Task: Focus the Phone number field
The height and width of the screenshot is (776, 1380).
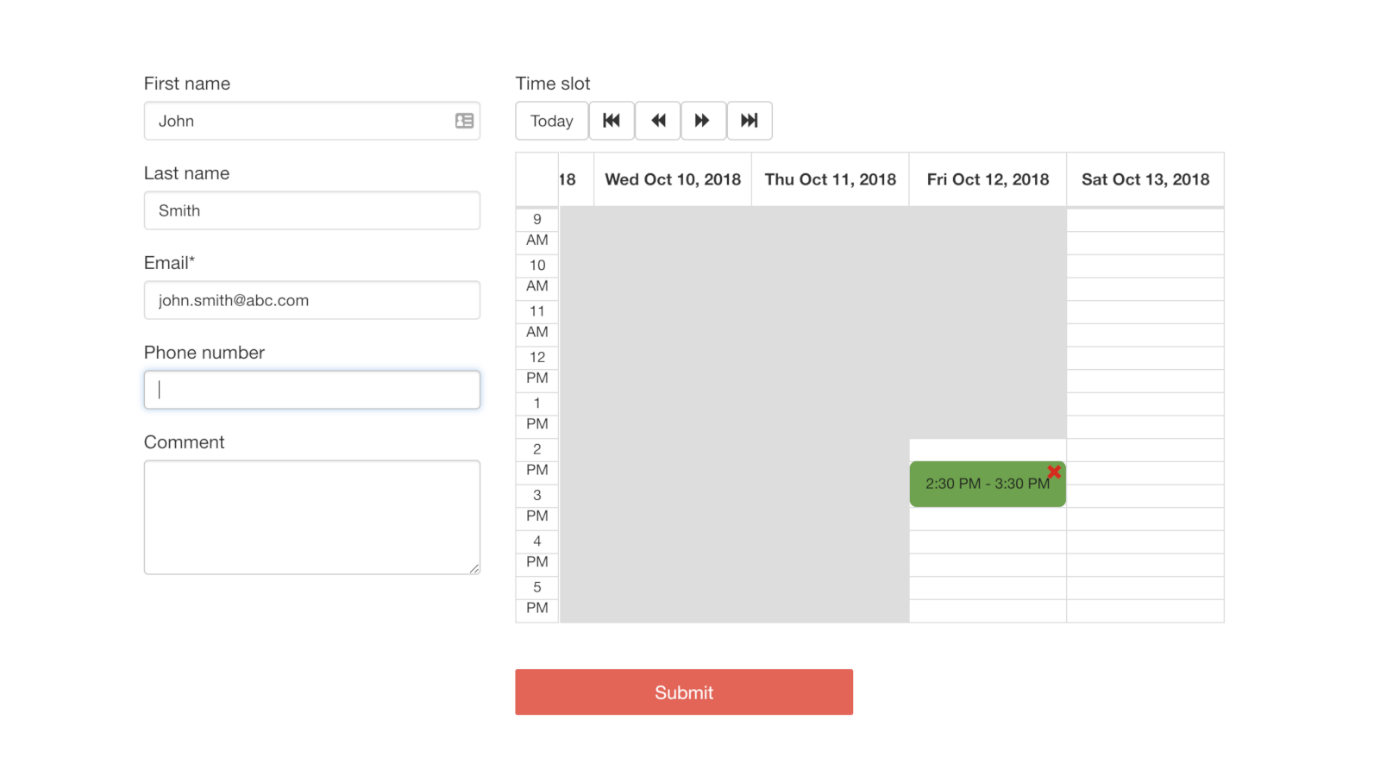Action: [x=312, y=390]
